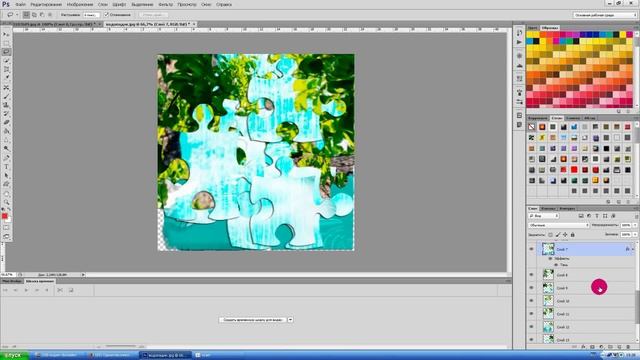Click the refine edge button

(x=153, y=15)
